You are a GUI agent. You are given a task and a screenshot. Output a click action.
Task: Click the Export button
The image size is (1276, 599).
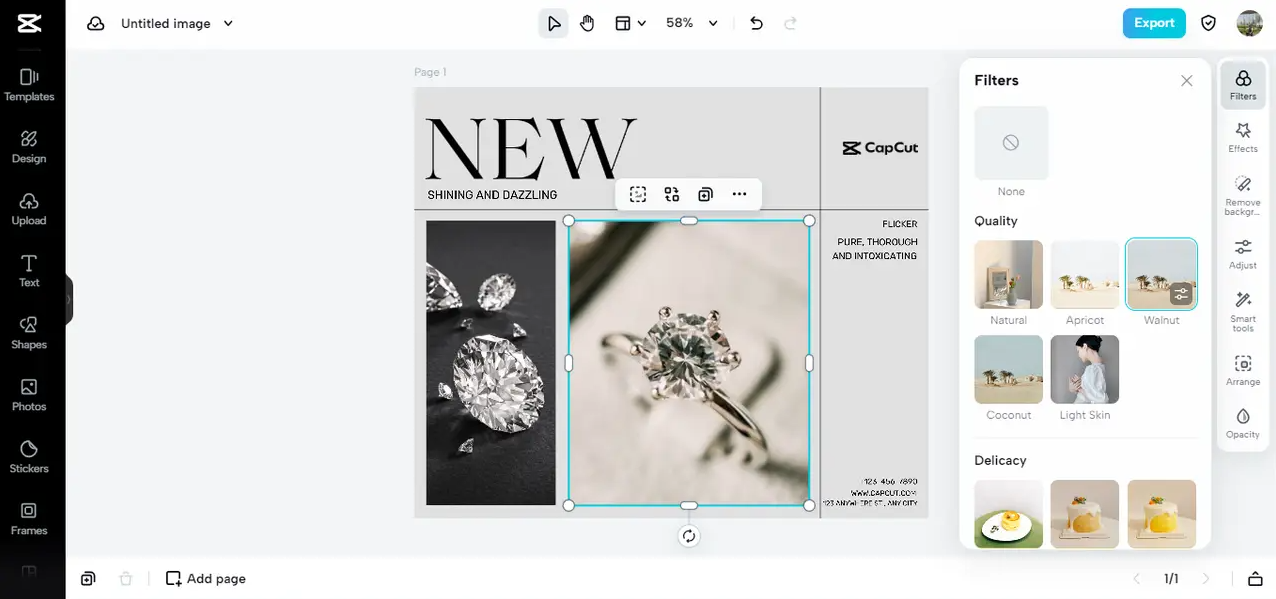pos(1154,23)
